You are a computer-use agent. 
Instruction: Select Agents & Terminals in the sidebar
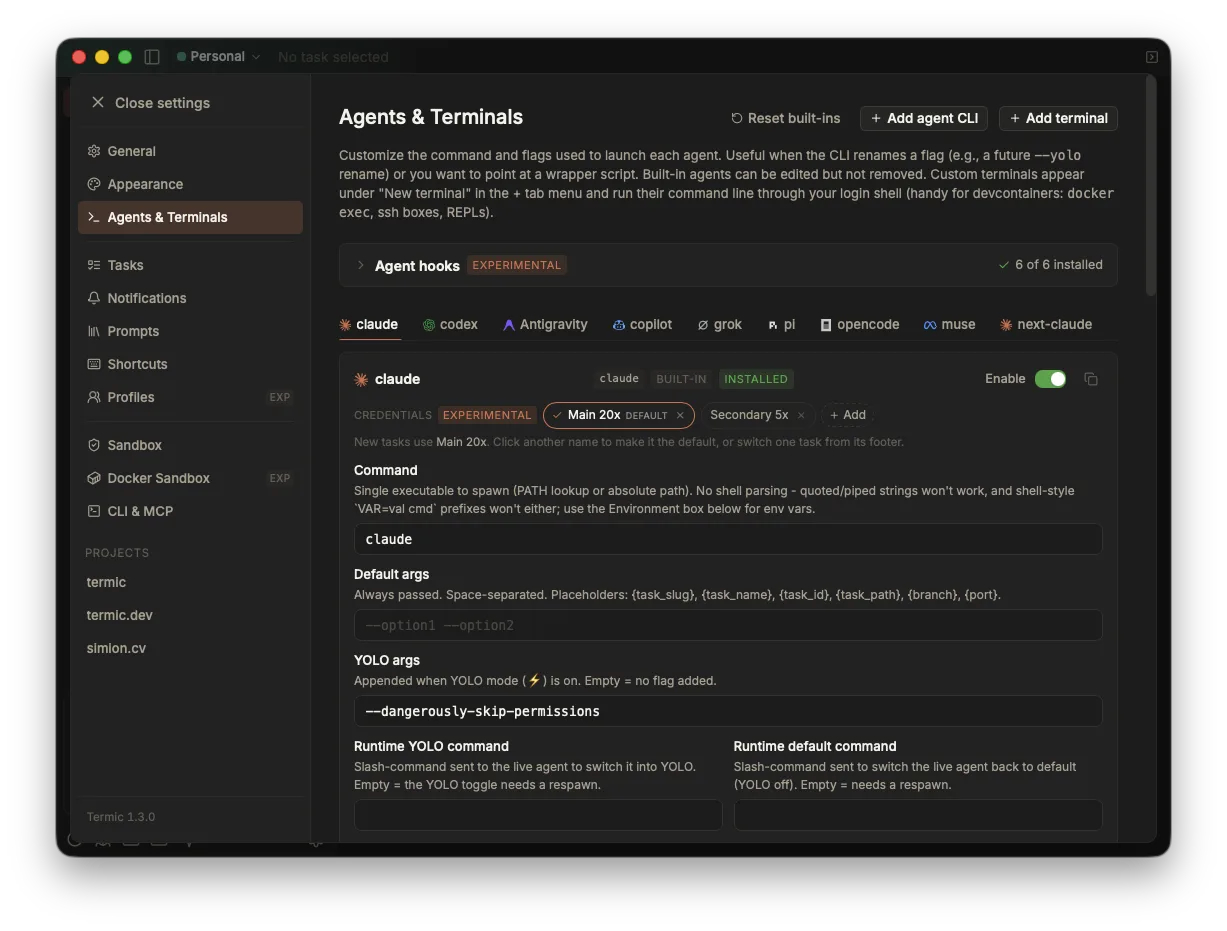pyautogui.click(x=190, y=217)
